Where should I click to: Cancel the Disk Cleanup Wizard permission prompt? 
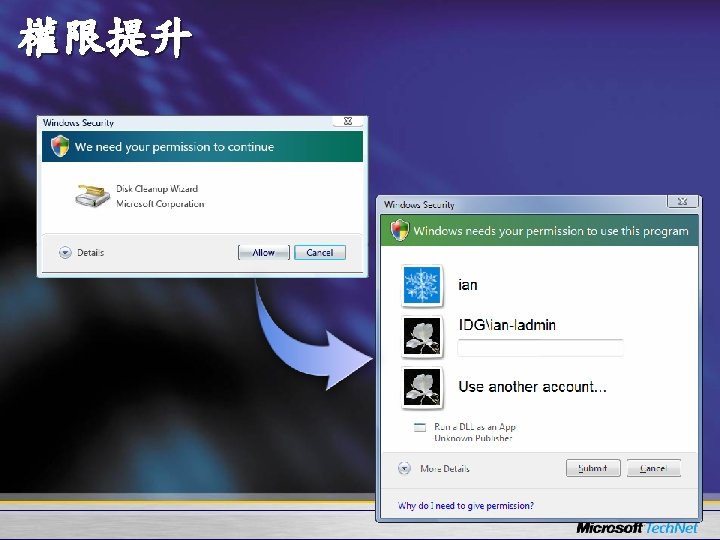320,252
